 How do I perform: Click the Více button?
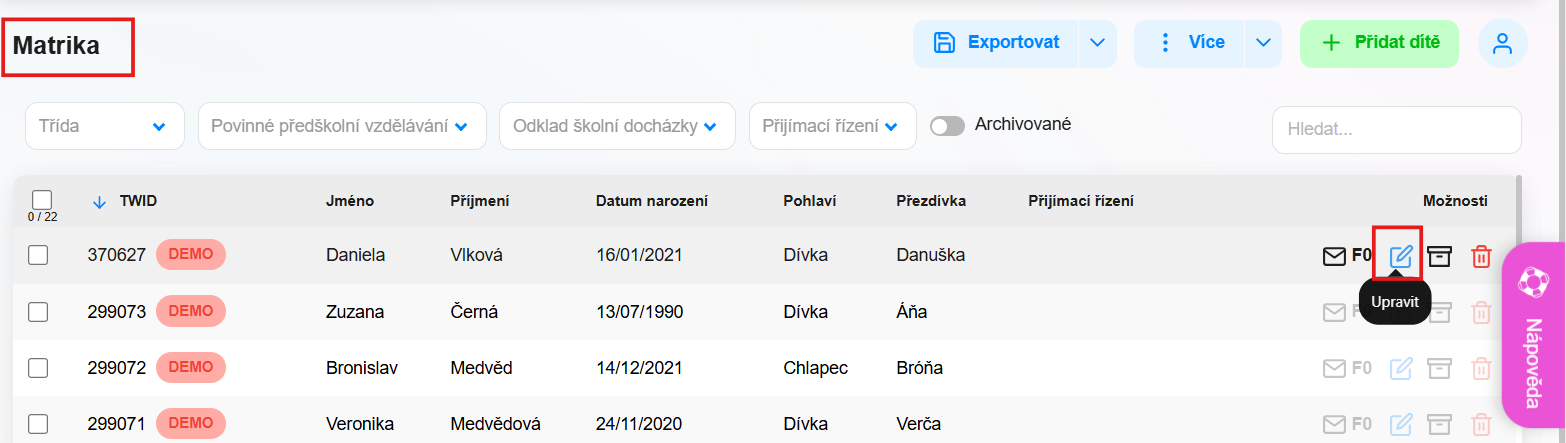click(x=1191, y=43)
